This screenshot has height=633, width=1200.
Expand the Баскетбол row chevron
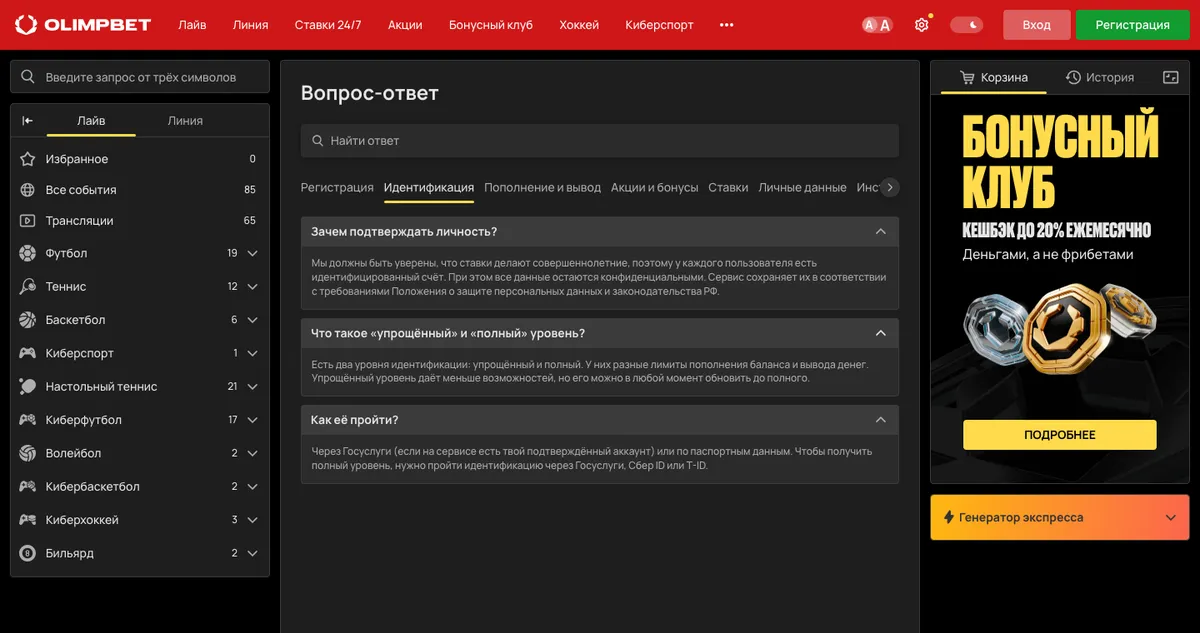pos(253,320)
